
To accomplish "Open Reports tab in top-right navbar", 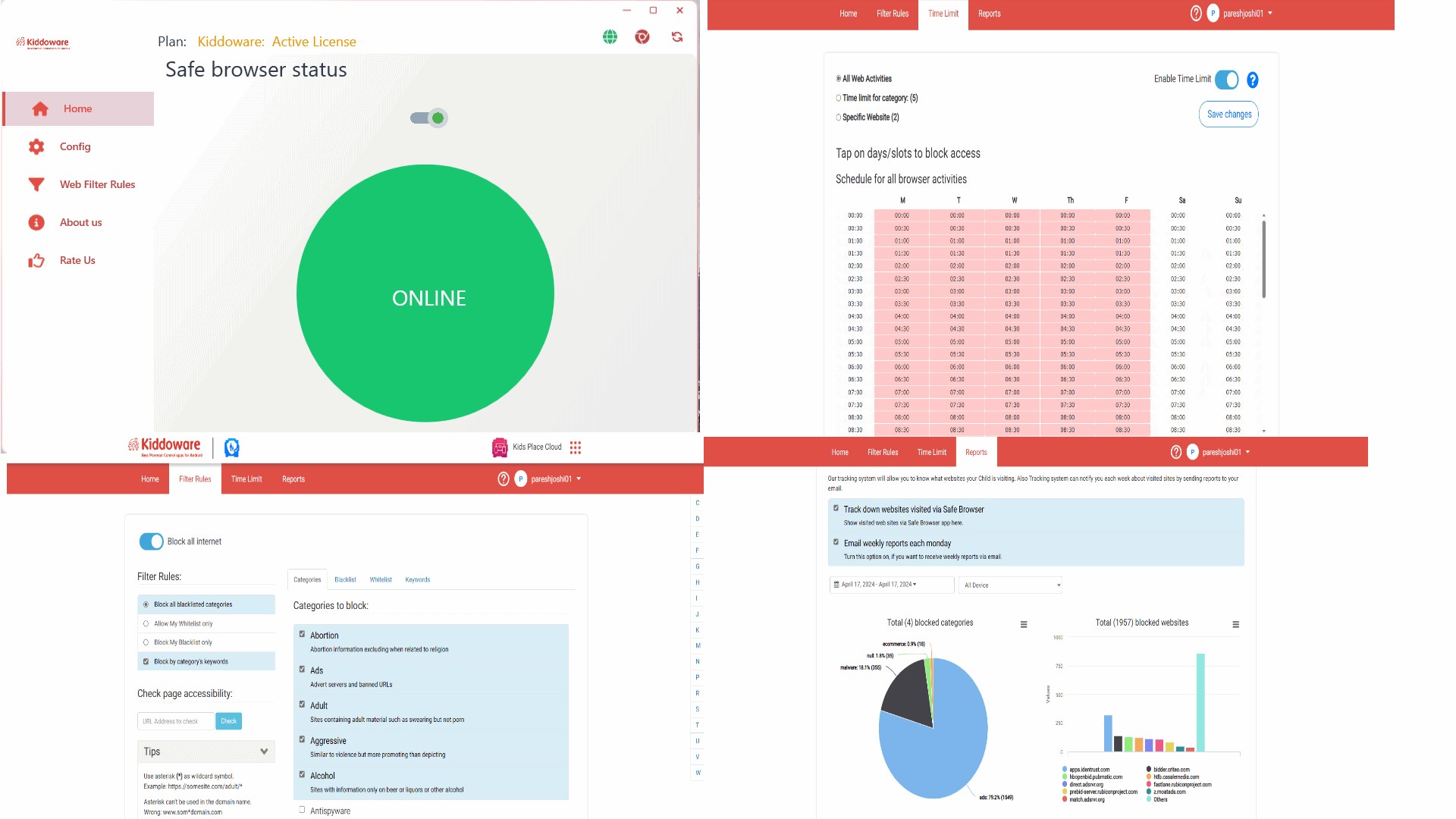I will (x=989, y=14).
